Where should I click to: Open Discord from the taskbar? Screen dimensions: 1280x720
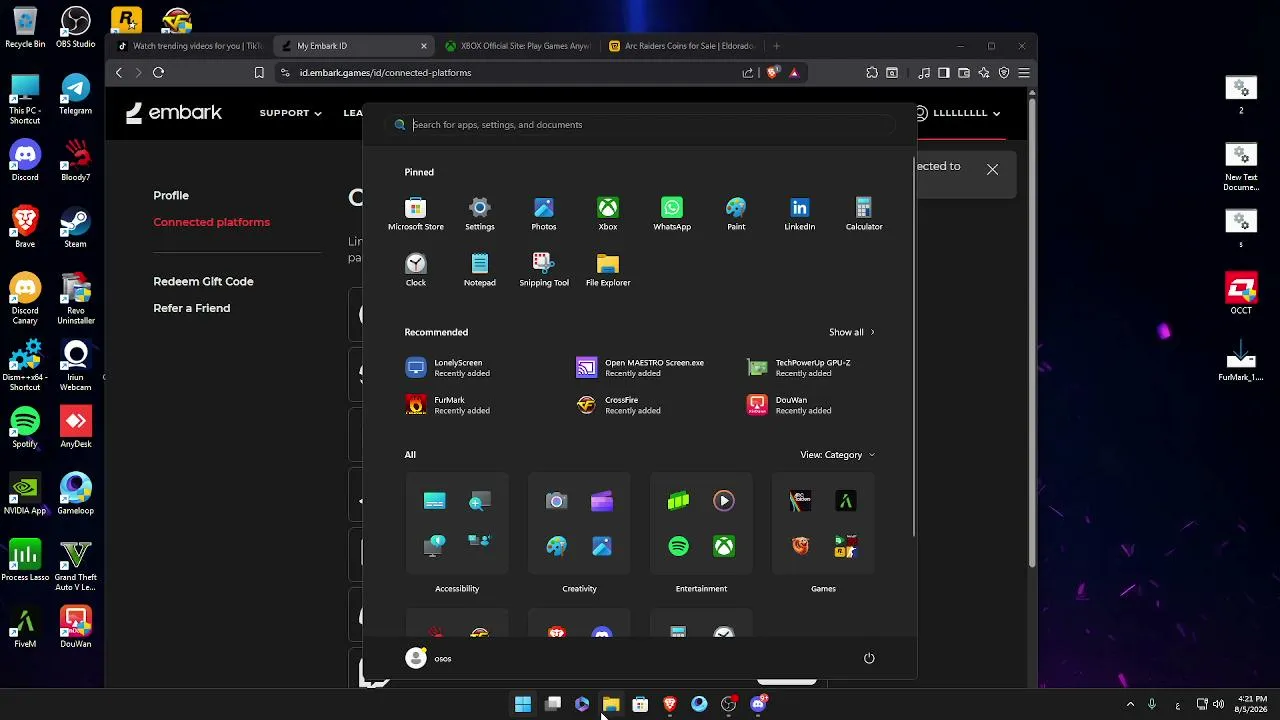tap(758, 705)
